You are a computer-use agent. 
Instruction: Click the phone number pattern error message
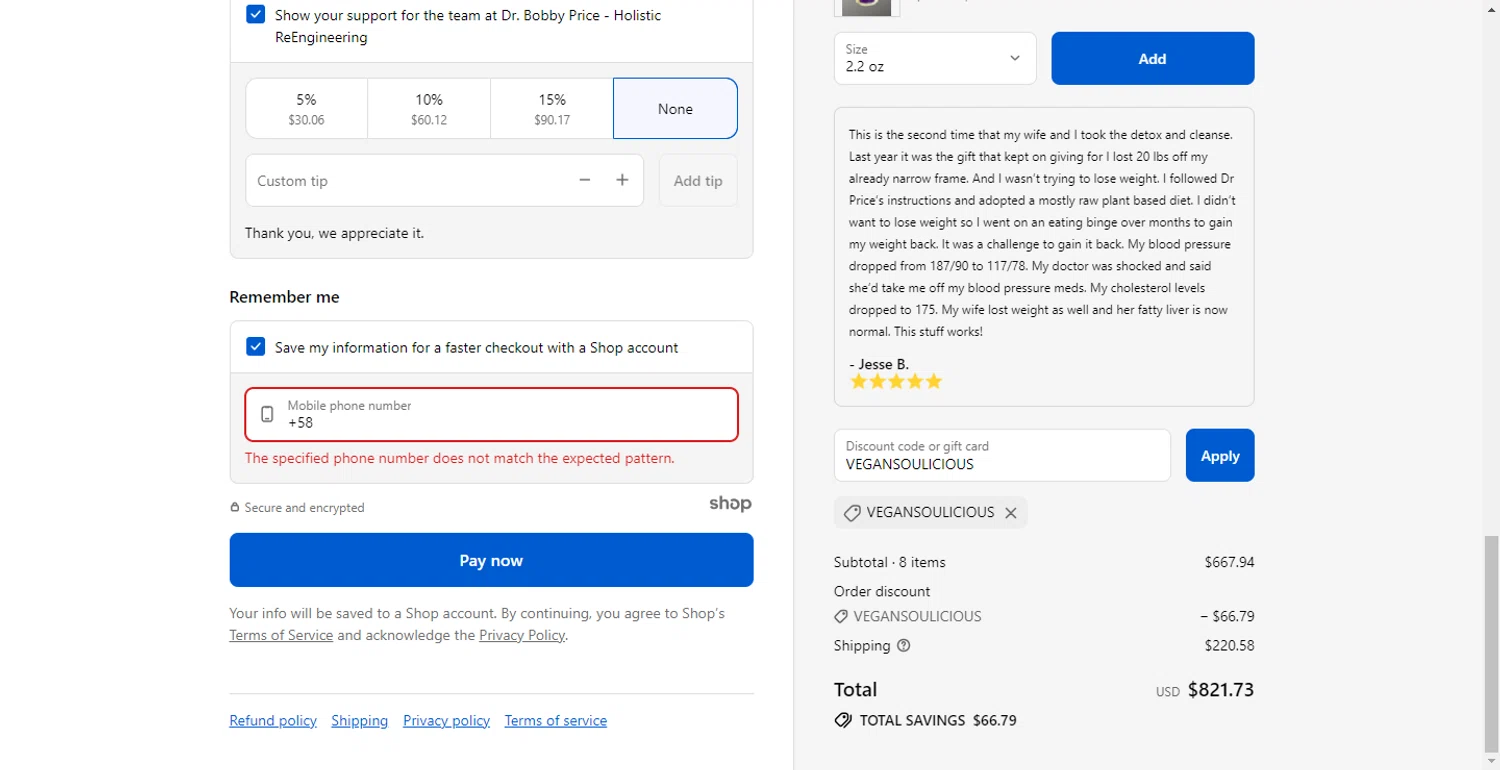(x=460, y=458)
